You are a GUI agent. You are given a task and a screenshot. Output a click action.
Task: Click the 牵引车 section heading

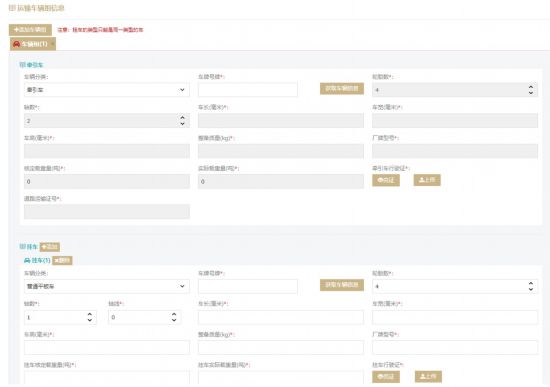click(x=31, y=65)
